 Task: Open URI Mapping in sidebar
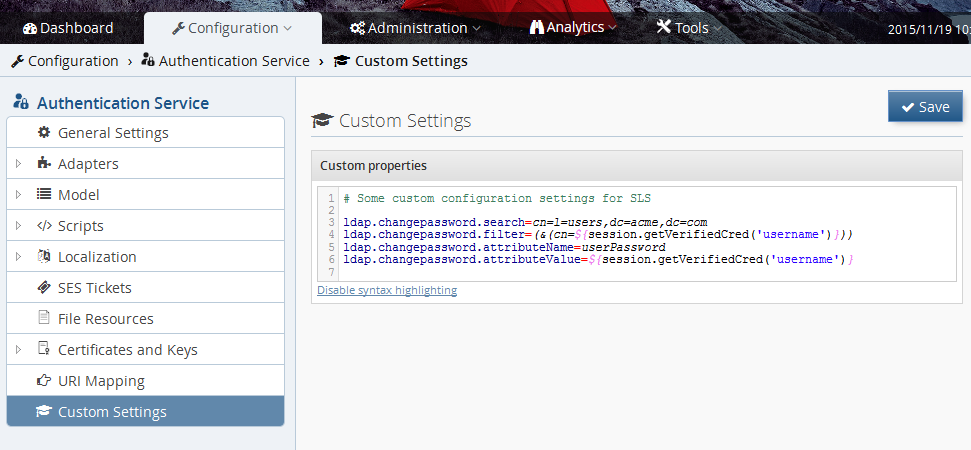click(146, 380)
